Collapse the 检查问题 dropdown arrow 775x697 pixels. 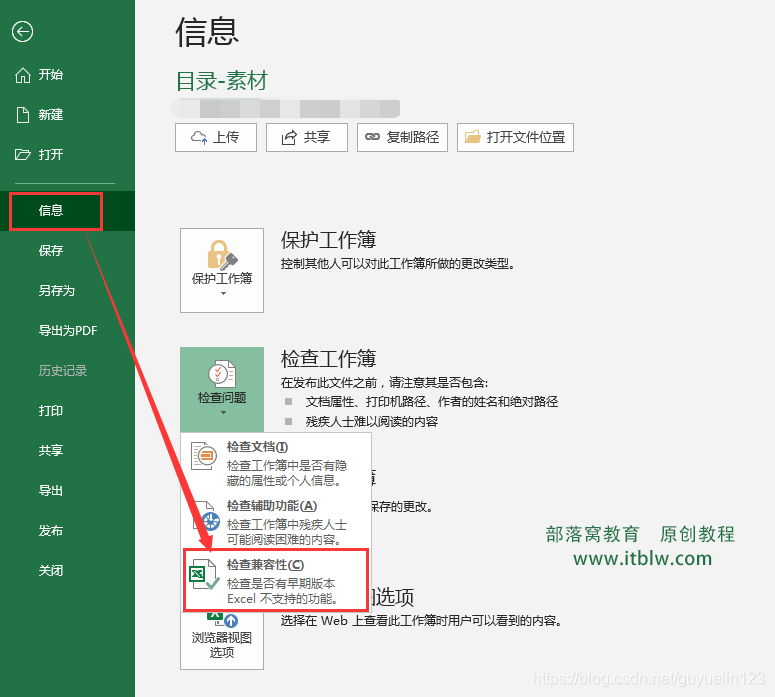[223, 412]
